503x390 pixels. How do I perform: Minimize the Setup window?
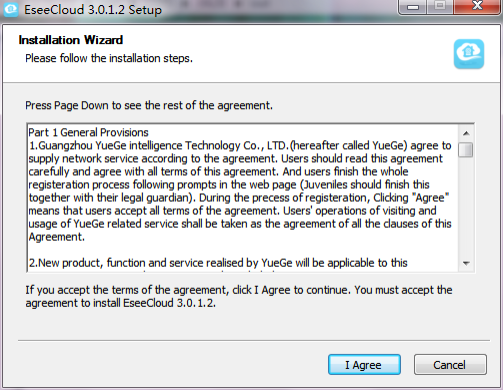pyautogui.click(x=413, y=7)
